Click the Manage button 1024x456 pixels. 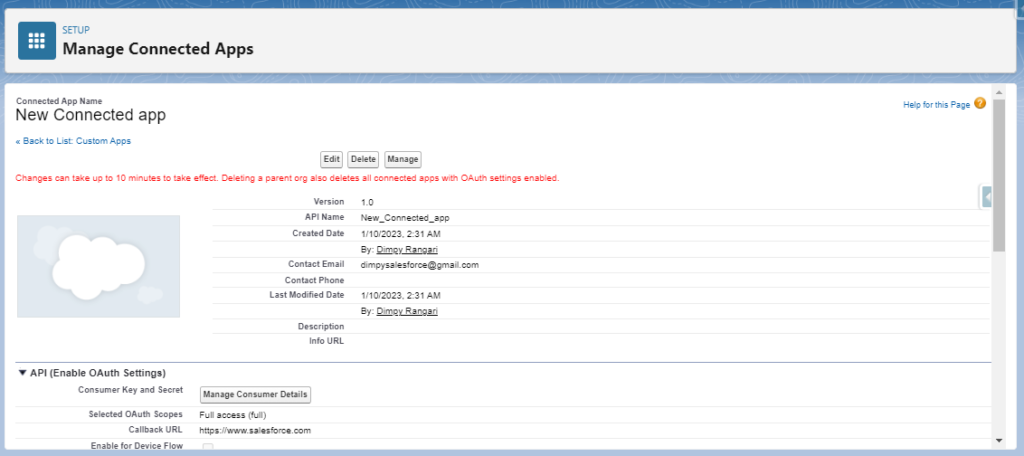point(402,159)
